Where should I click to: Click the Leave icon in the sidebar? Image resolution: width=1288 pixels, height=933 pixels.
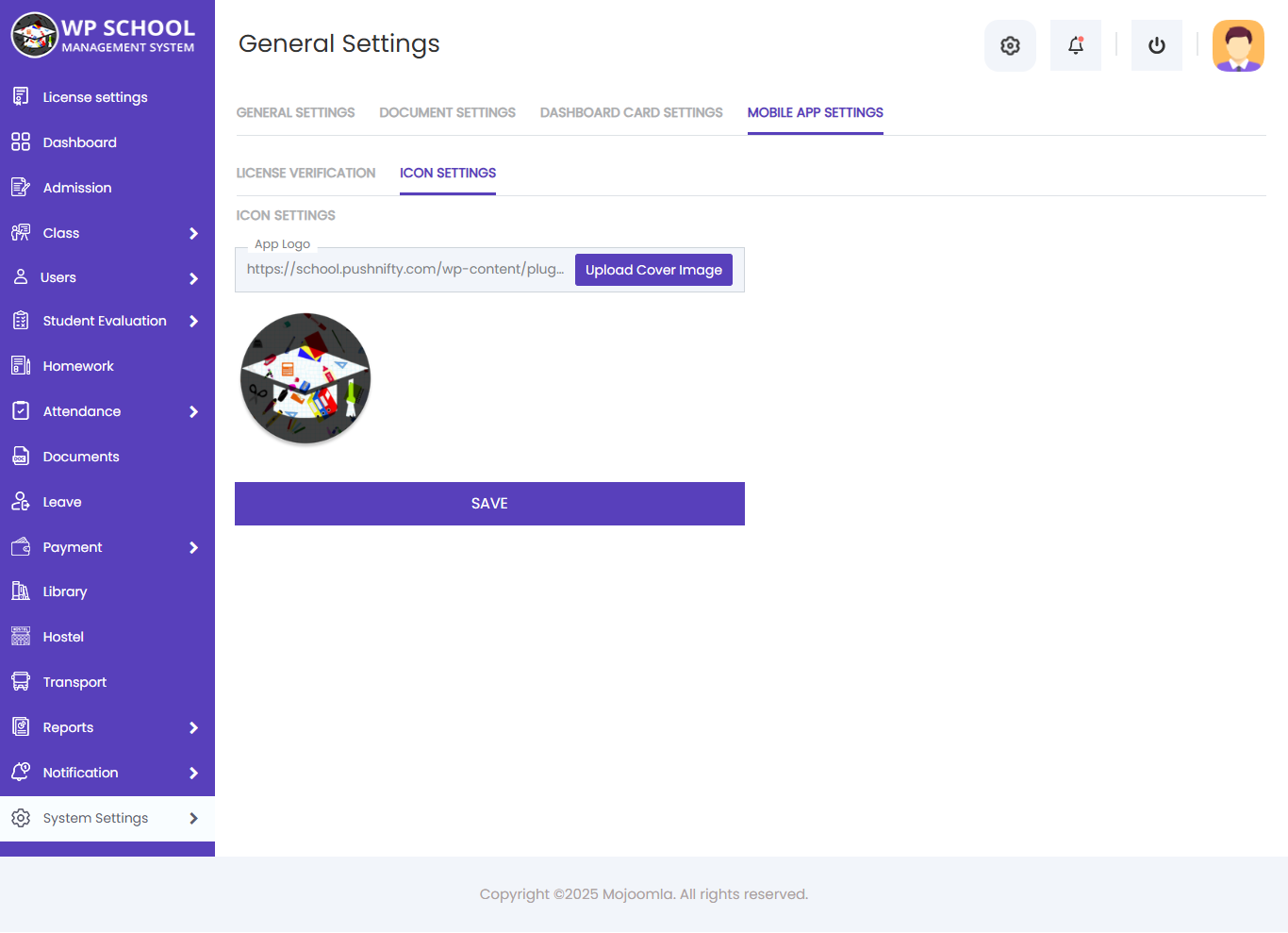tap(21, 501)
